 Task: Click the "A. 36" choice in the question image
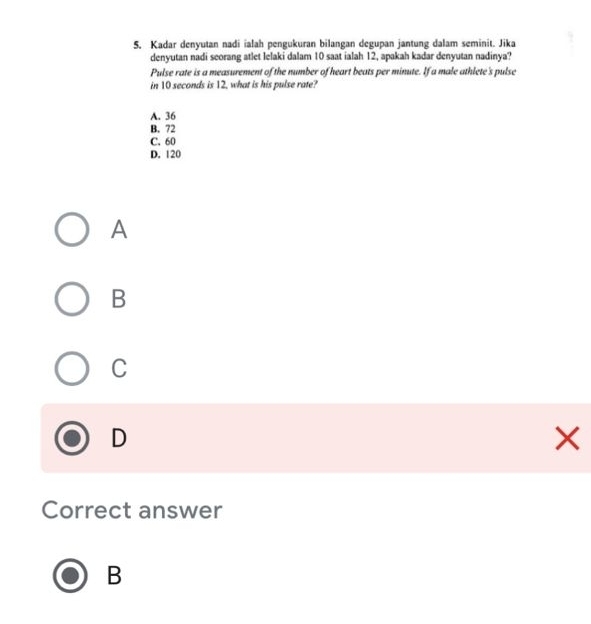[x=163, y=116]
